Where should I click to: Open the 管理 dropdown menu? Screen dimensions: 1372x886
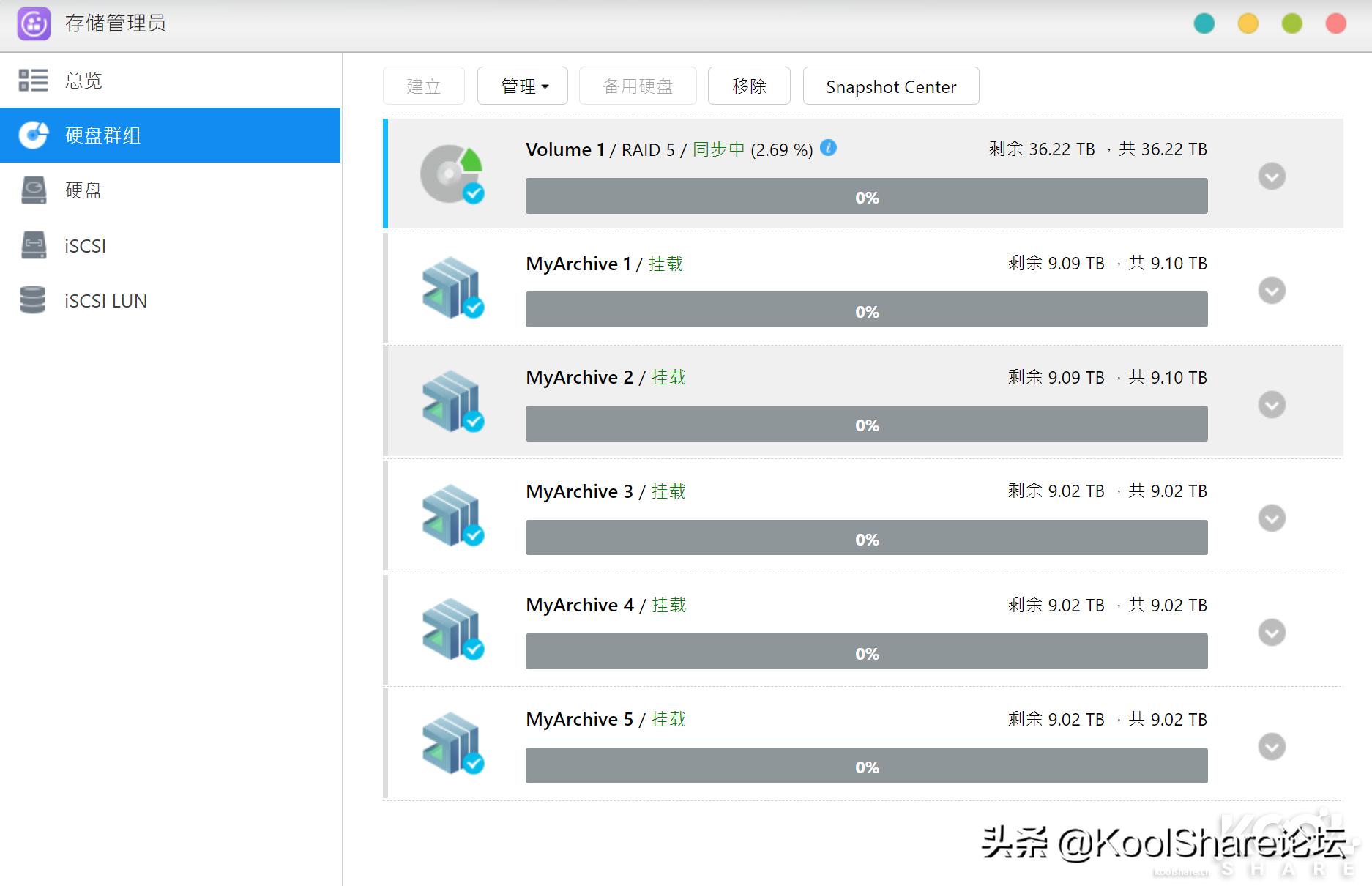[x=522, y=86]
